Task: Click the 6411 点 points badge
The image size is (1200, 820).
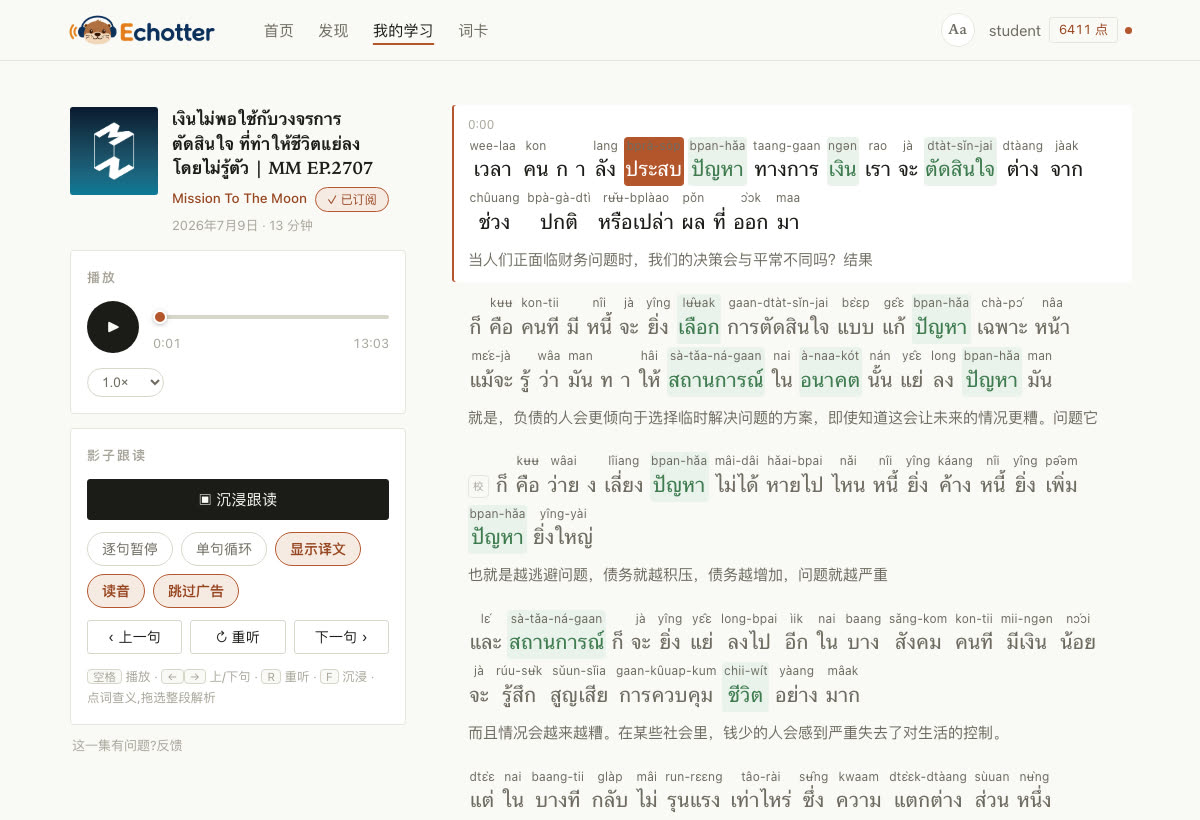Action: pos(1083,30)
